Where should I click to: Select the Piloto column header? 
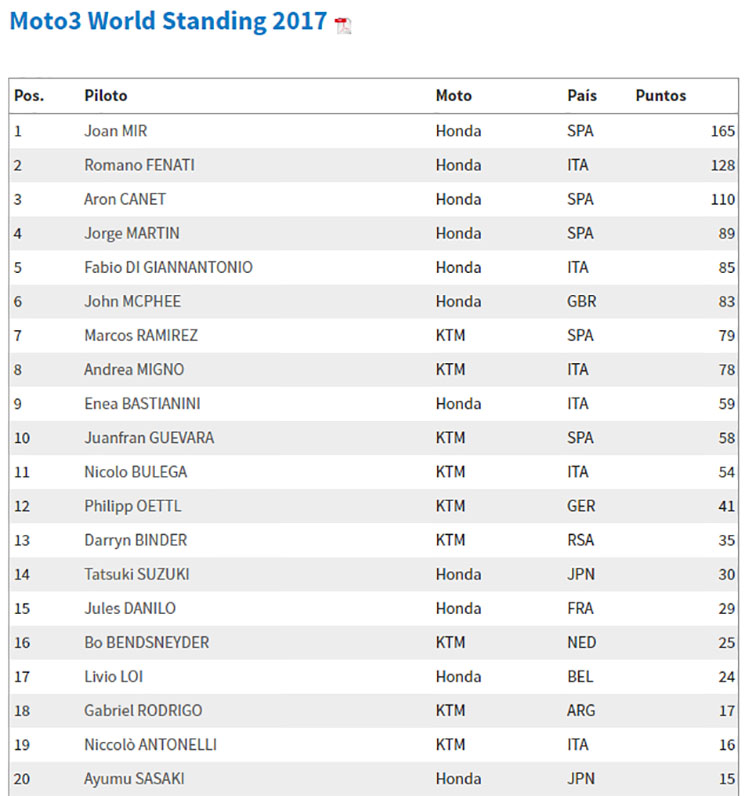[106, 95]
